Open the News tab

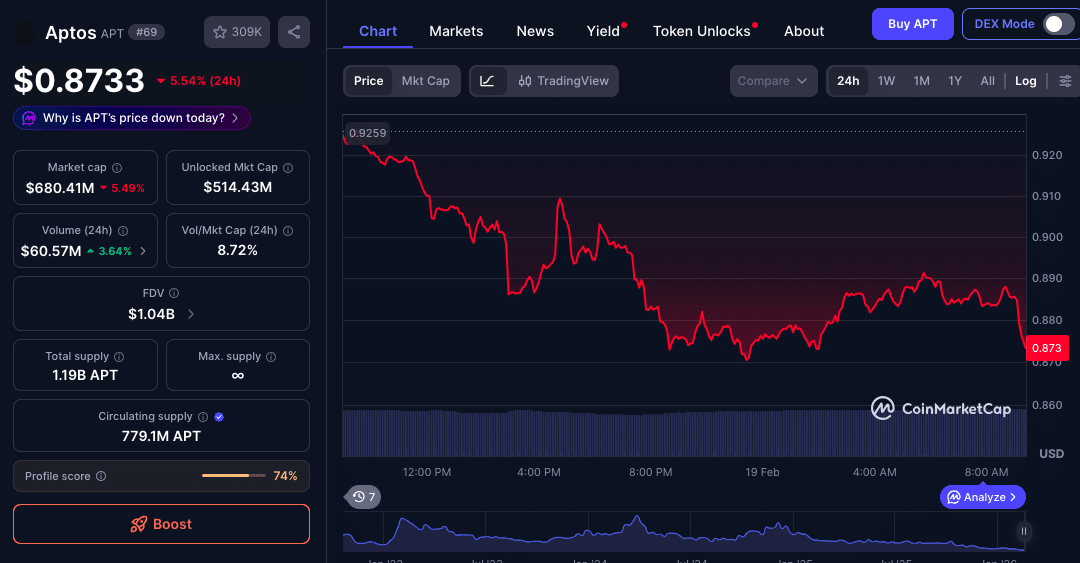click(535, 31)
